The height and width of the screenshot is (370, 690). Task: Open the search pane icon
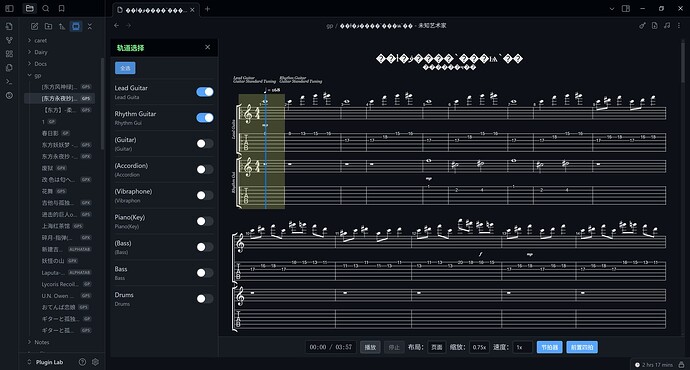click(x=46, y=8)
